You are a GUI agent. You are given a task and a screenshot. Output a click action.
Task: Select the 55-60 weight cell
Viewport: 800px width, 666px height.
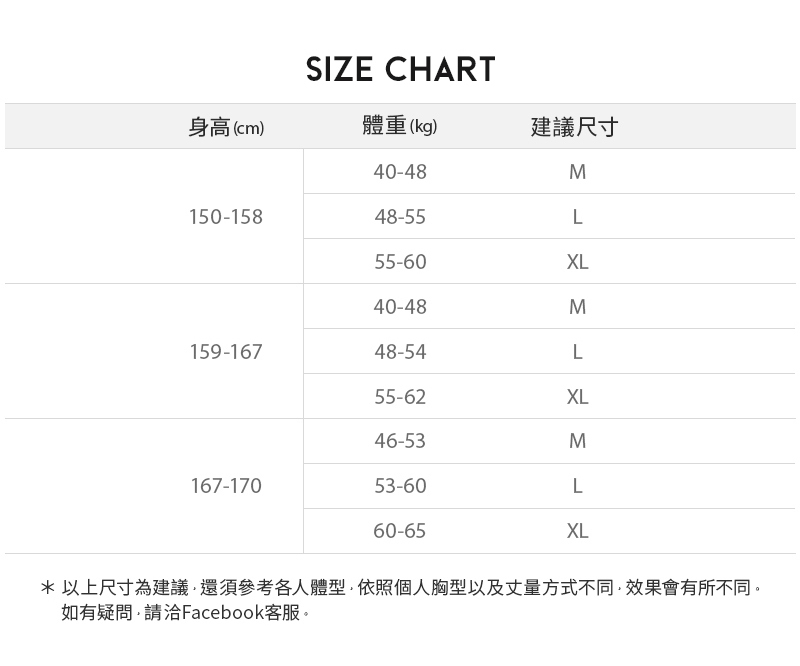click(400, 262)
